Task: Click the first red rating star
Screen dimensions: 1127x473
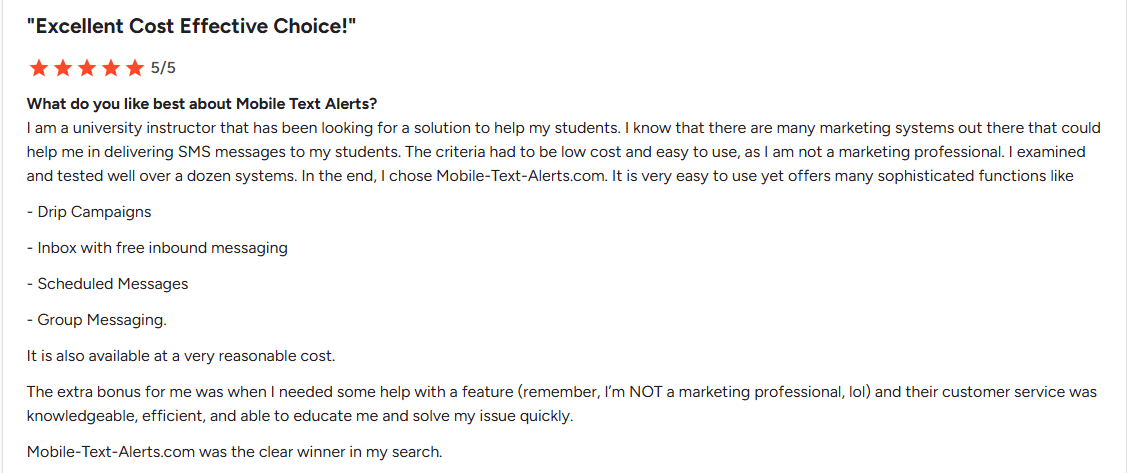Action: [39, 68]
